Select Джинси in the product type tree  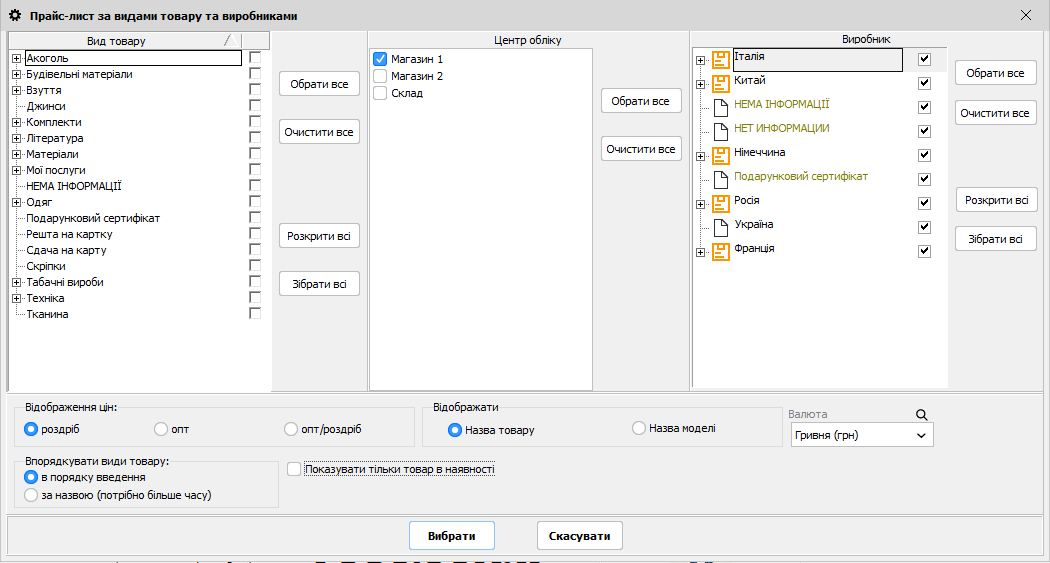46,106
